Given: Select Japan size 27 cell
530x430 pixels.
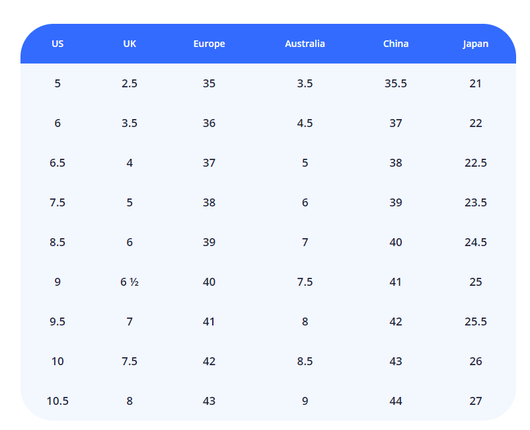Looking at the screenshot, I should pos(475,401).
